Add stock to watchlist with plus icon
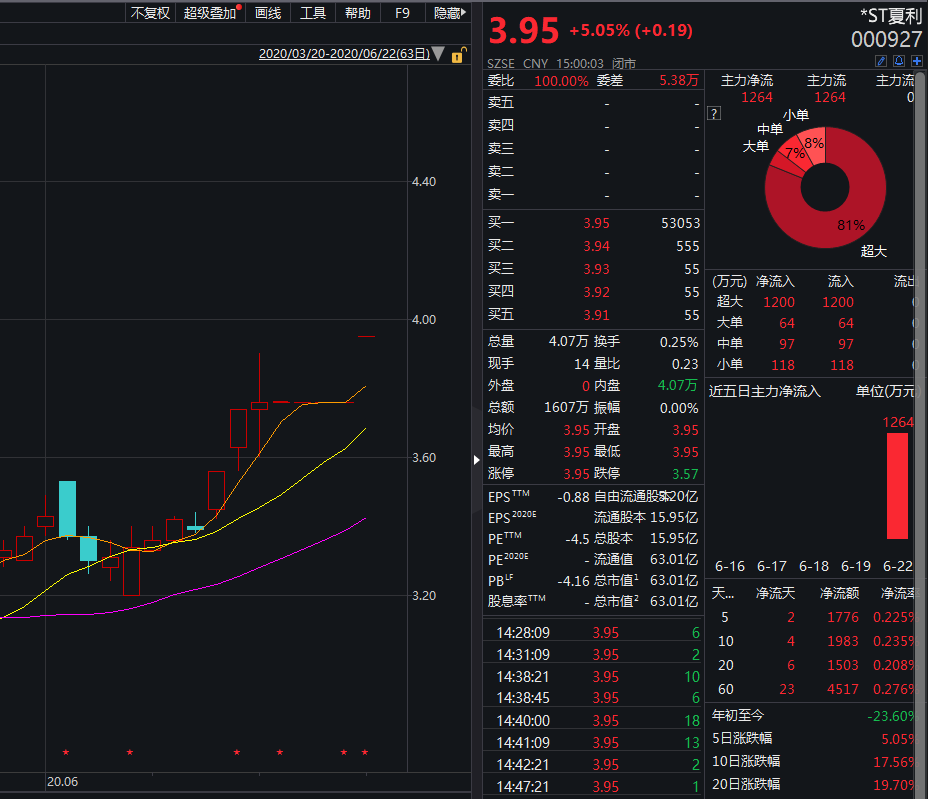 916,60
